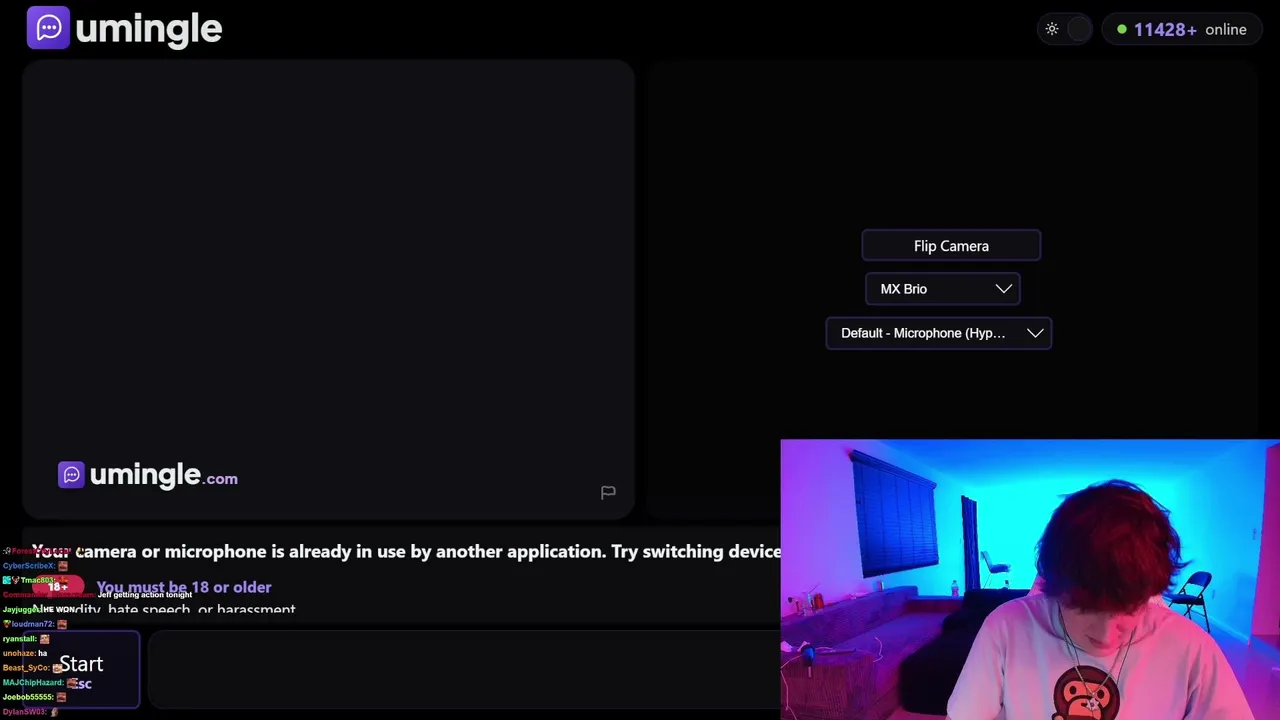Click chat username Joebob55555
Viewport: 1280px width, 720px height.
click(x=29, y=697)
